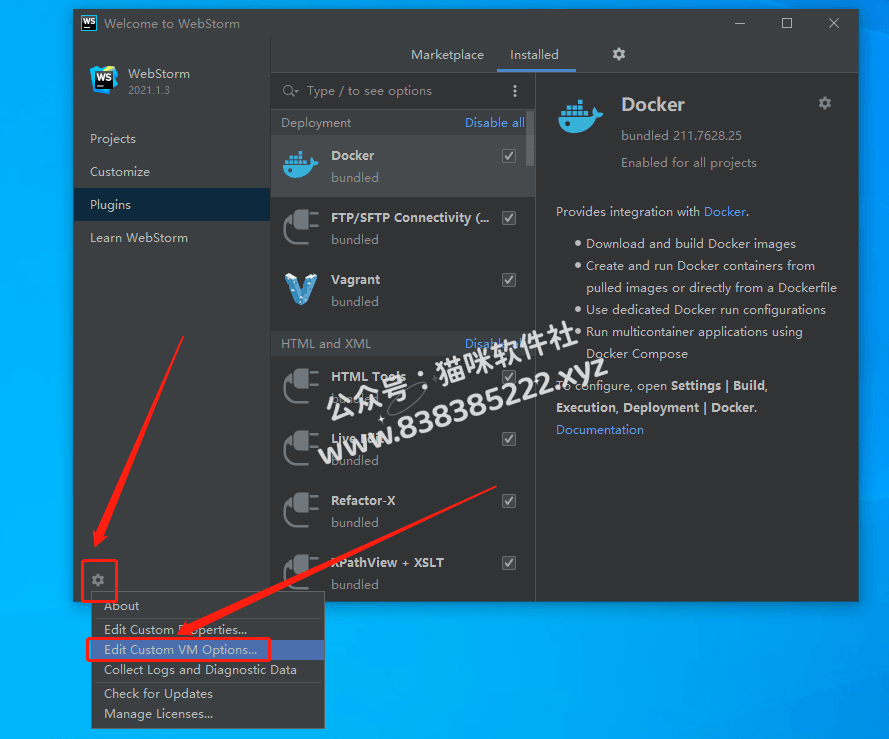Click Disable all for HTML and XML group
The height and width of the screenshot is (739, 889).
(494, 344)
